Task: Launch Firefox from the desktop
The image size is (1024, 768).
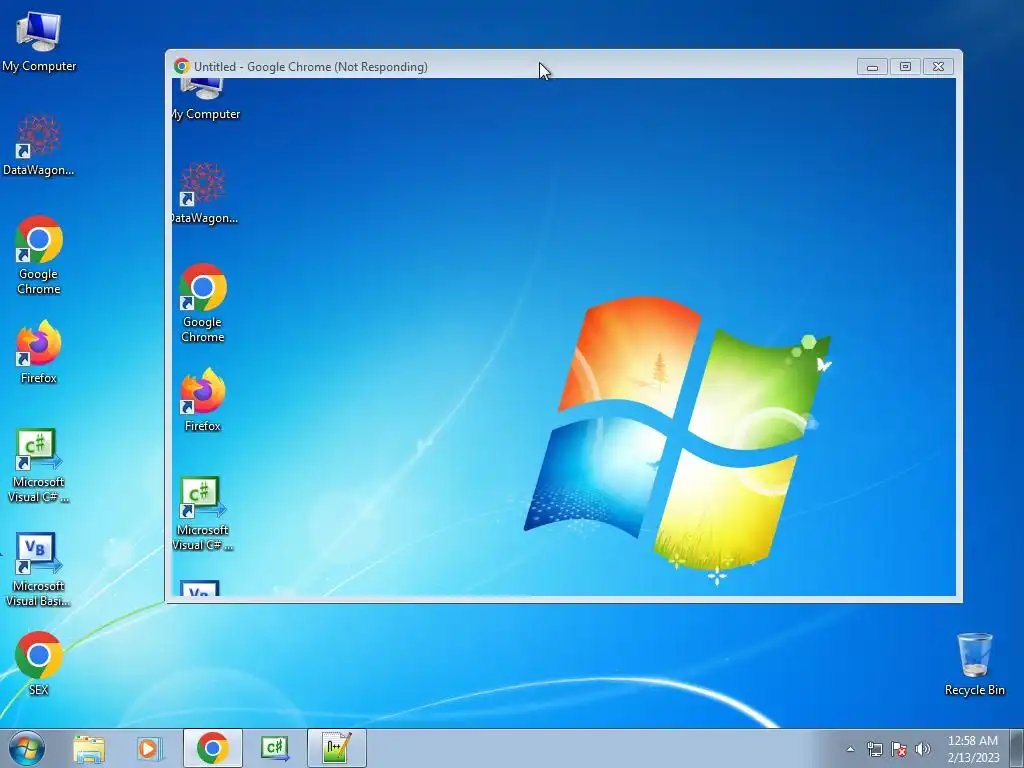Action: pos(39,351)
